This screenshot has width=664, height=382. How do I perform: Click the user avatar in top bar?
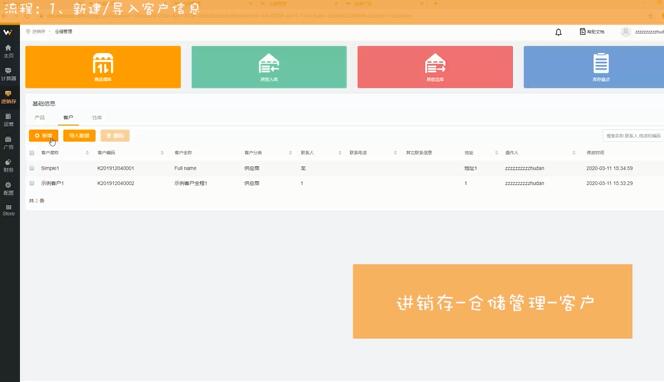[625, 32]
